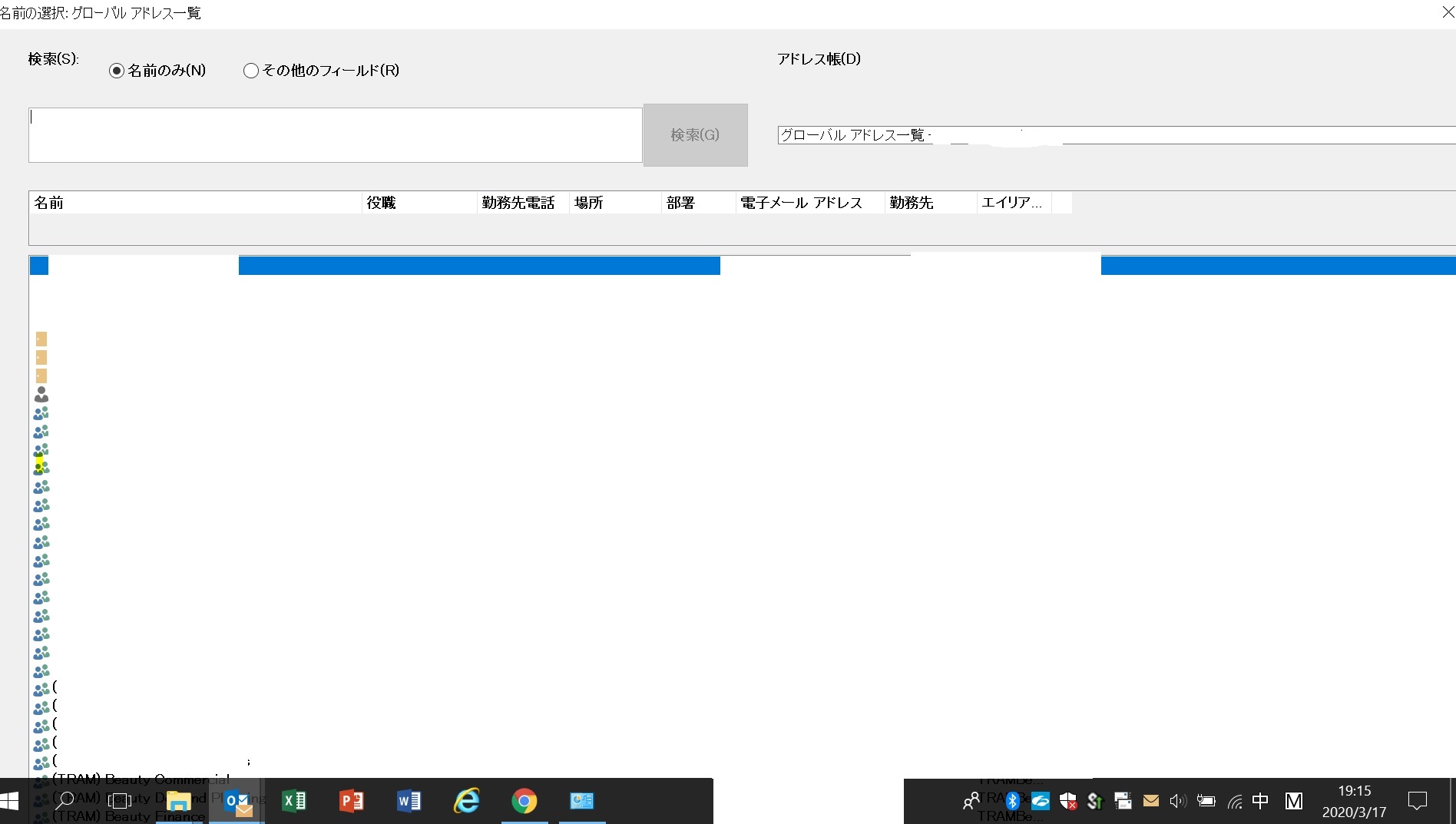Open Internet Explorer from the taskbar
This screenshot has width=1456, height=824.
point(467,801)
